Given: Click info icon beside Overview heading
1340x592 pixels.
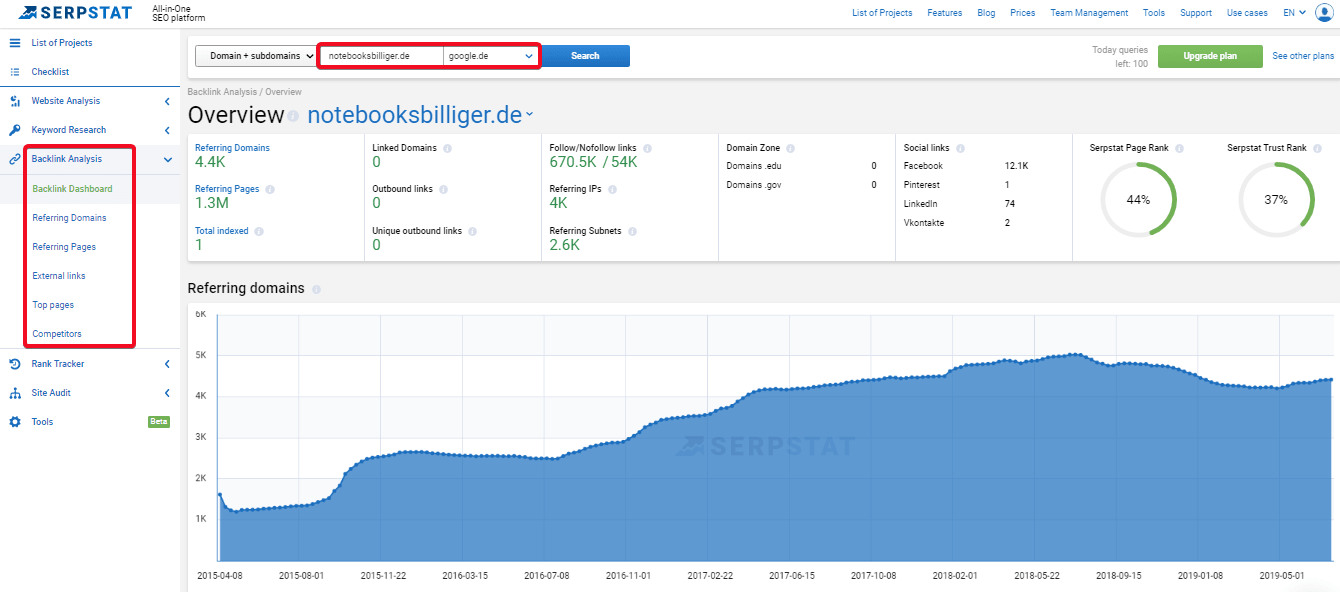Looking at the screenshot, I should coord(294,116).
